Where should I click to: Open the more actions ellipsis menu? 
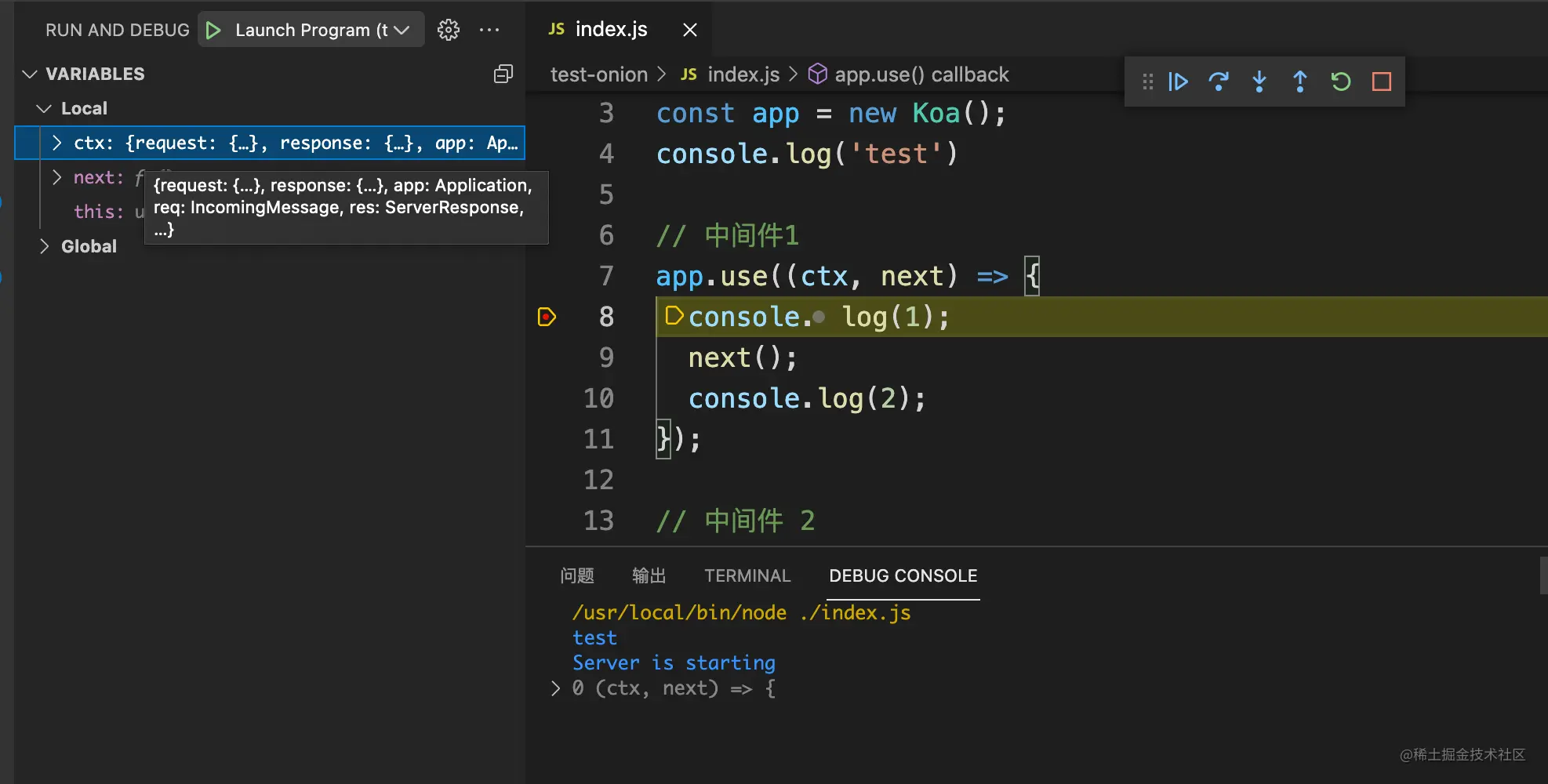489,30
